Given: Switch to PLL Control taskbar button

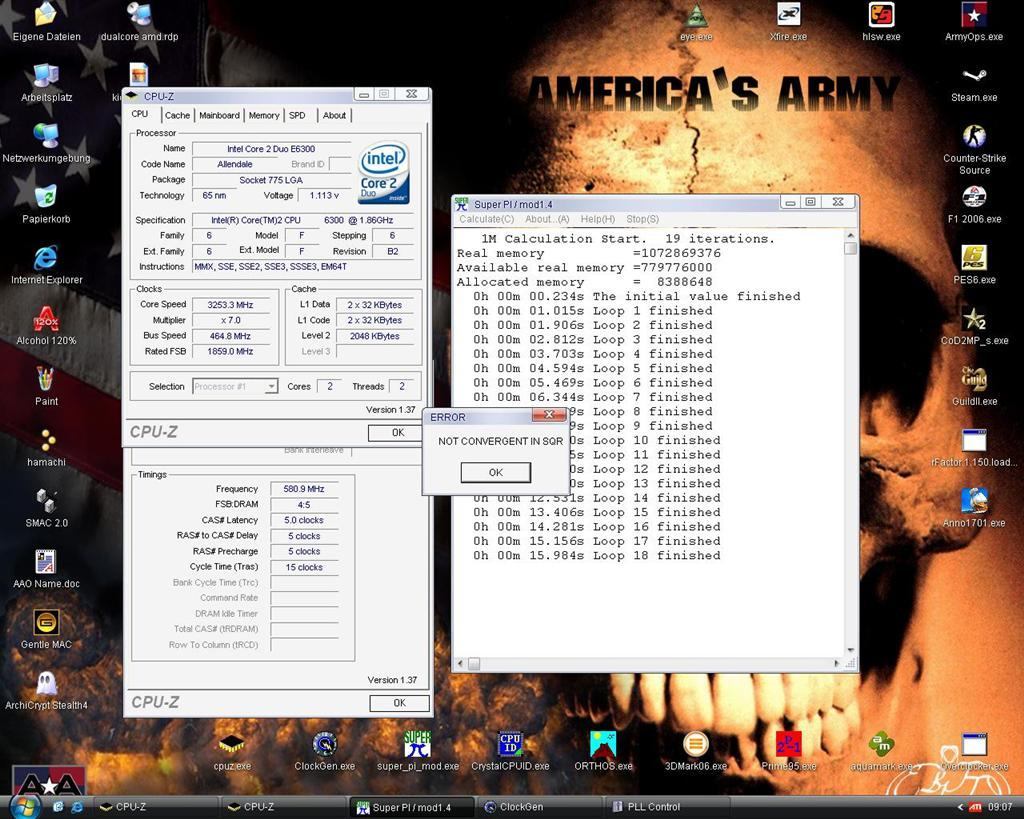Looking at the screenshot, I should click(x=666, y=807).
